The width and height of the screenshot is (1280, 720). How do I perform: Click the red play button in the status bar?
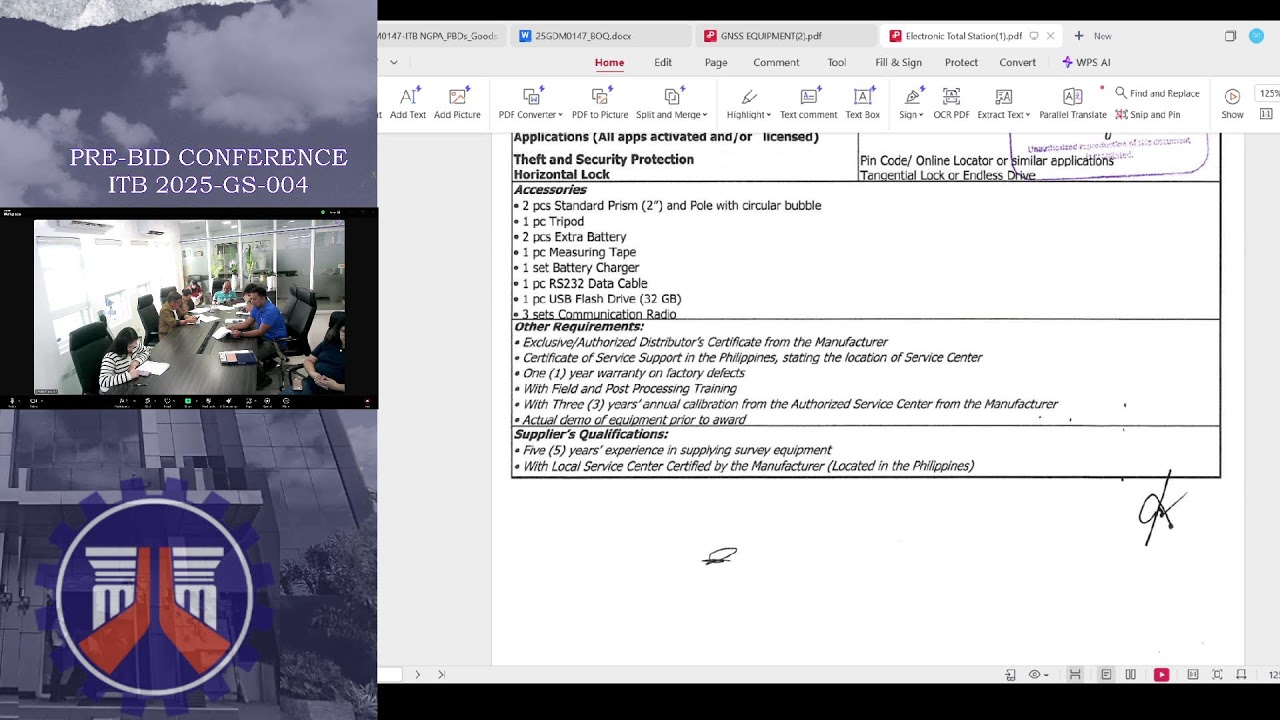1161,675
